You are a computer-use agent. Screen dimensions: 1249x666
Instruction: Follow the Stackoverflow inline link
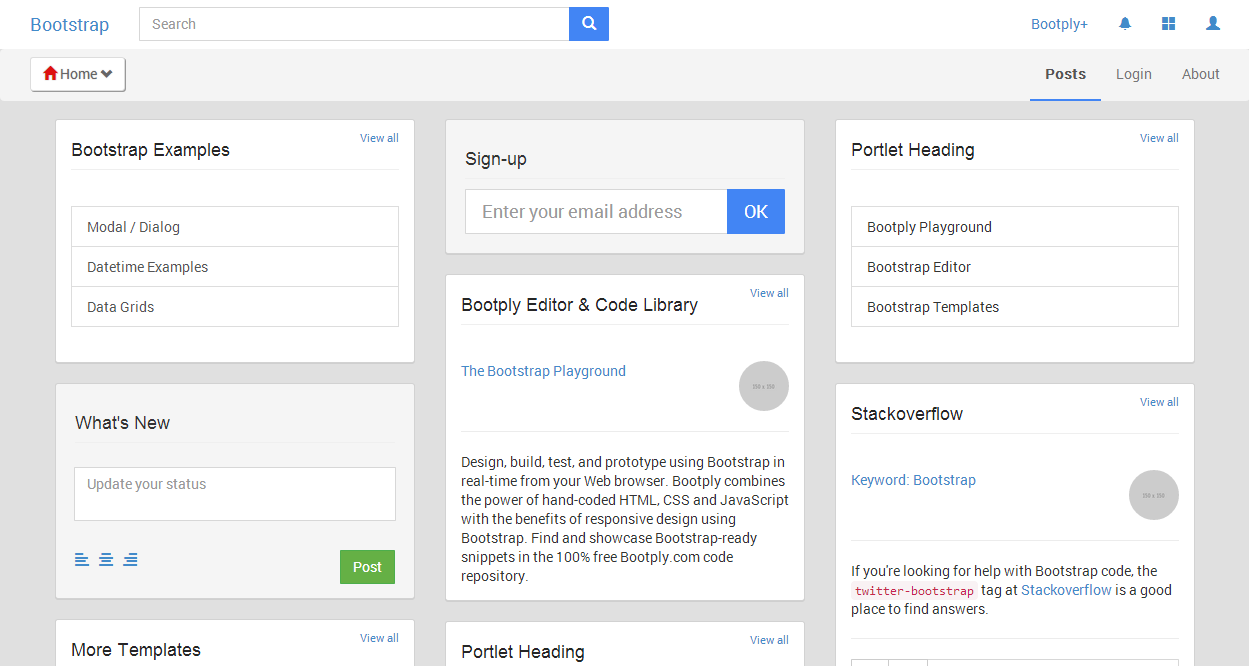coord(1066,590)
